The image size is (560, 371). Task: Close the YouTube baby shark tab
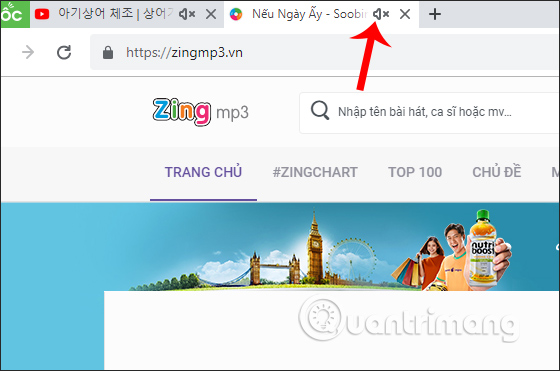pos(211,14)
